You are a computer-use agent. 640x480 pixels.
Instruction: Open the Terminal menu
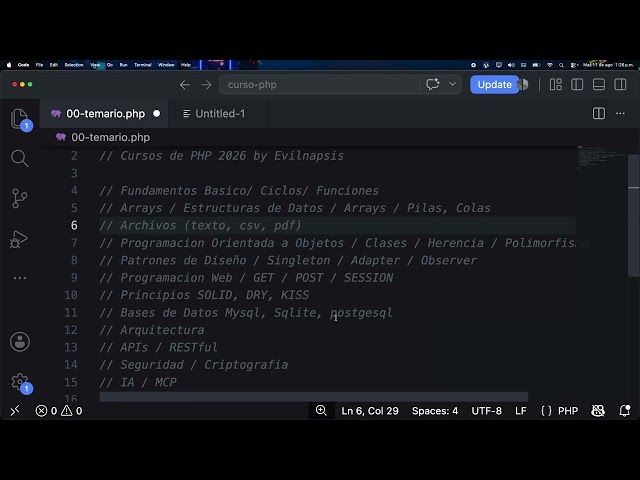point(143,65)
